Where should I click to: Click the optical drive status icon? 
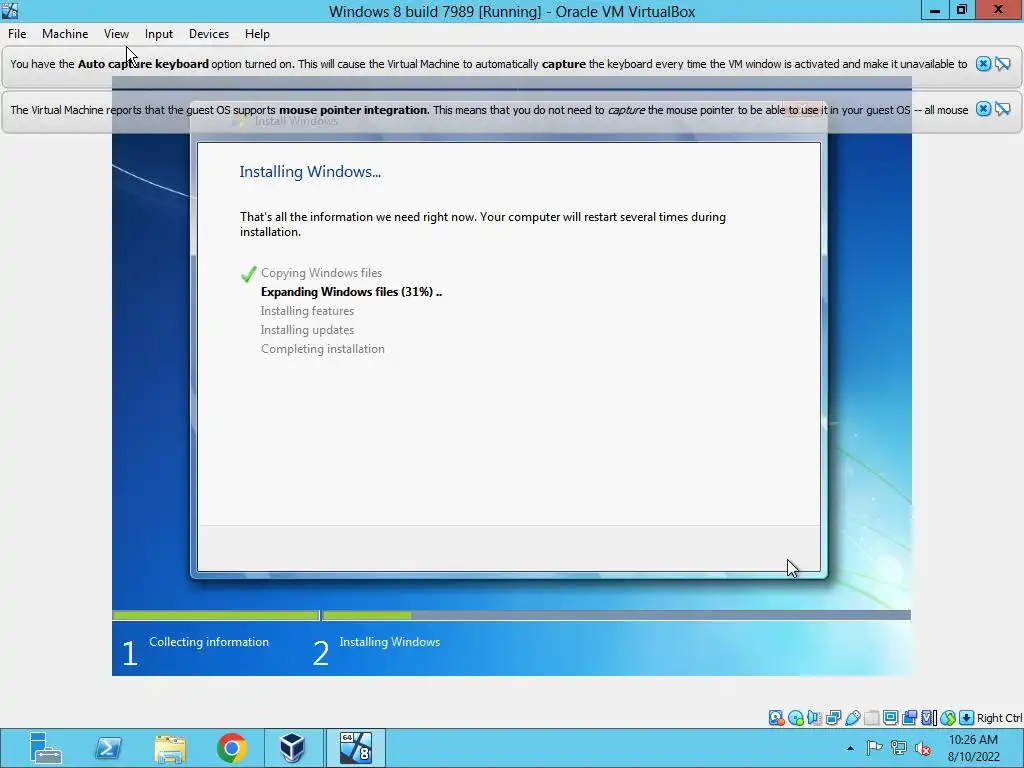tap(795, 718)
